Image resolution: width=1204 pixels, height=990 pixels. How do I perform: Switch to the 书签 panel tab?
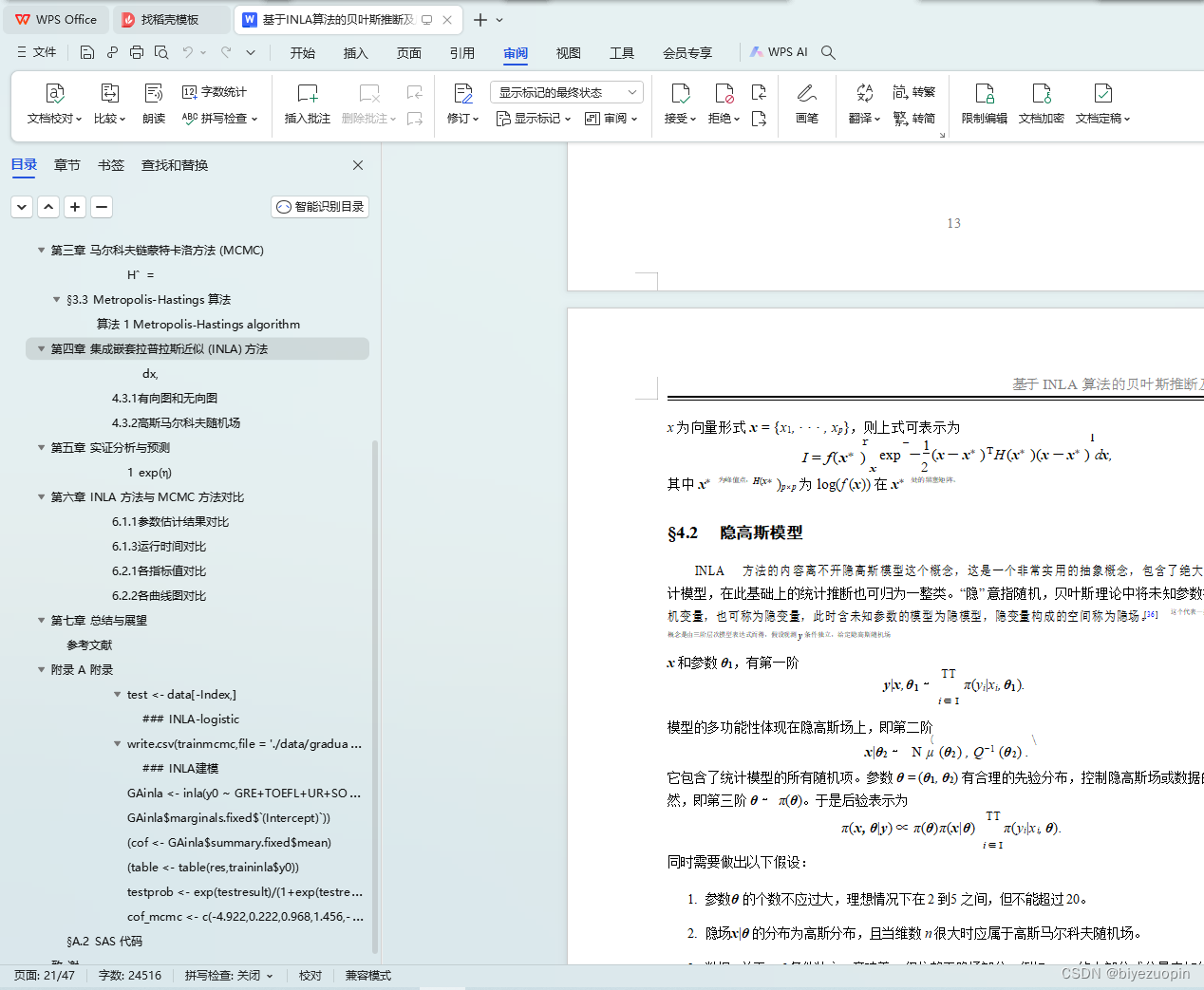(x=110, y=164)
